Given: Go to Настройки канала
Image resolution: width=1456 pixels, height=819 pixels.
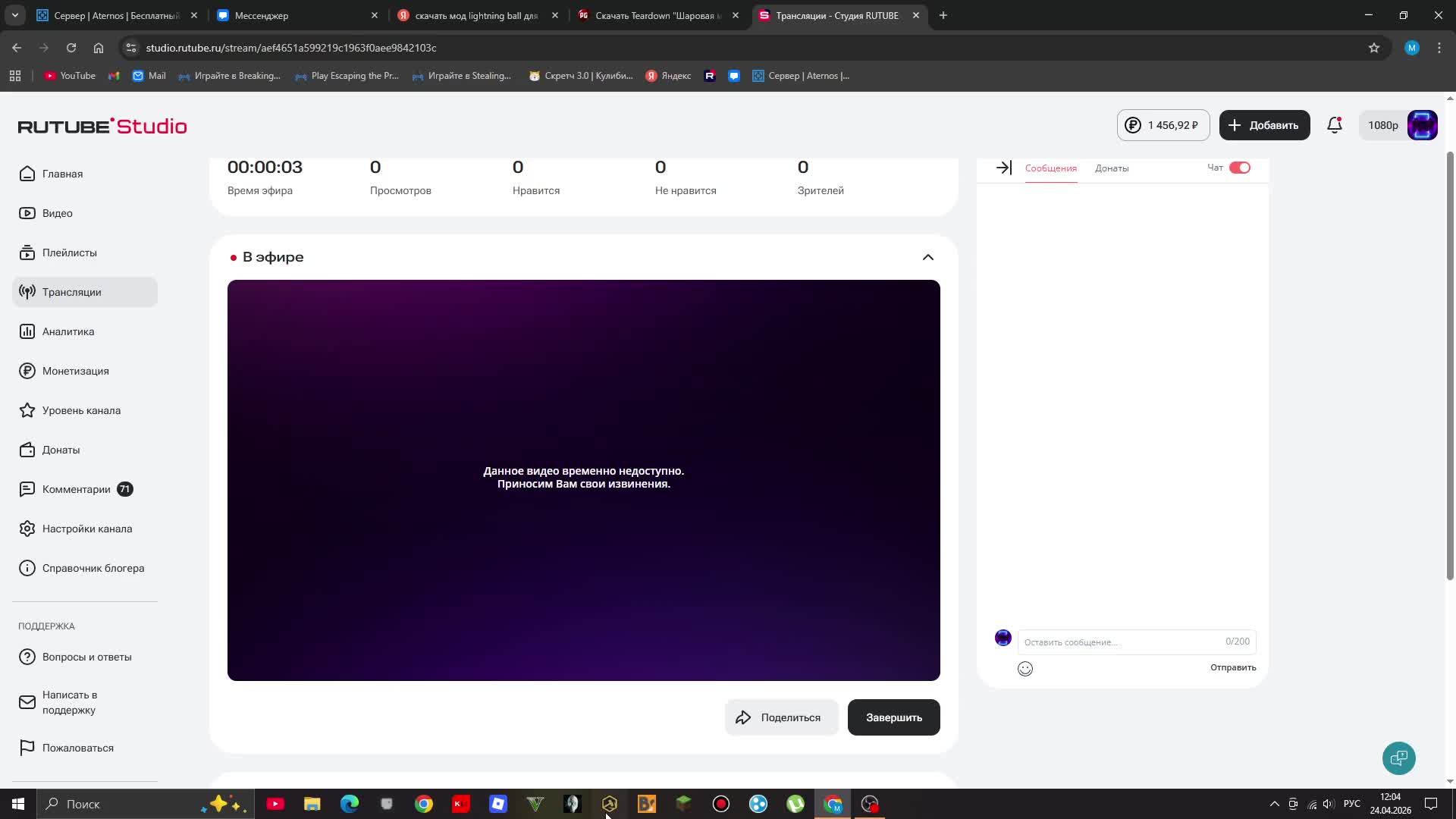Looking at the screenshot, I should (86, 529).
